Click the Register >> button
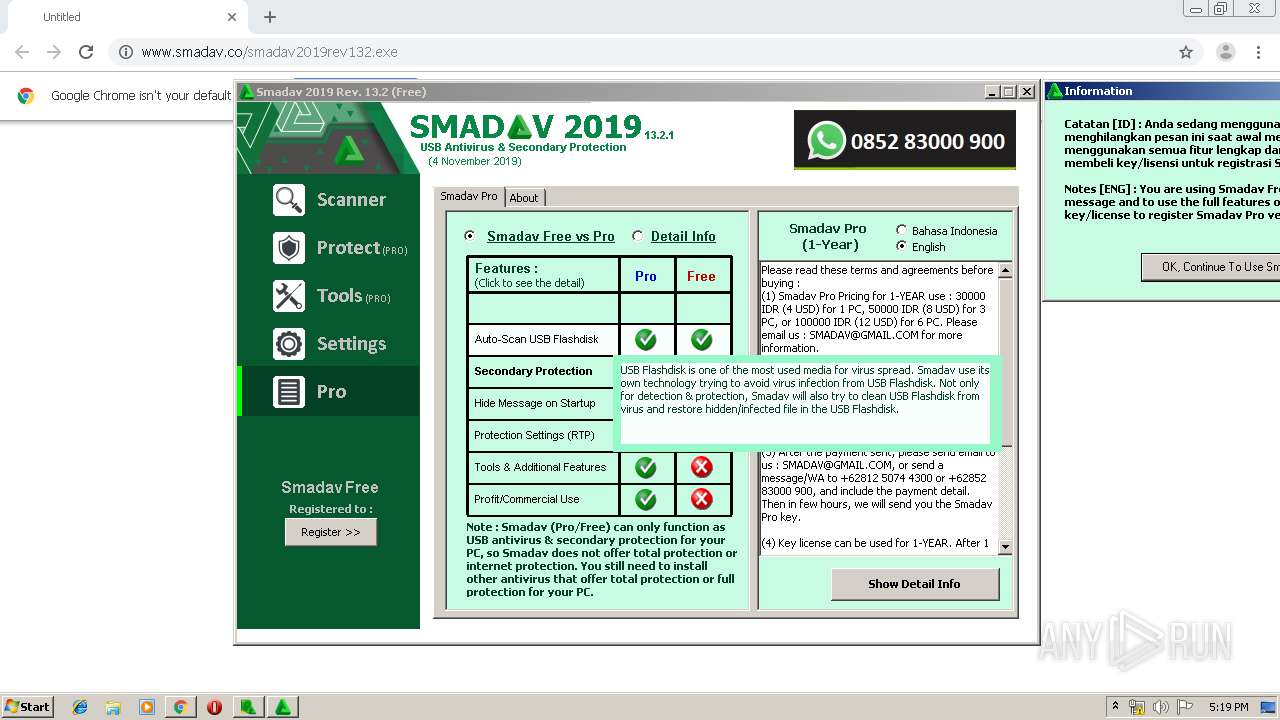The height and width of the screenshot is (720, 1280). click(331, 532)
